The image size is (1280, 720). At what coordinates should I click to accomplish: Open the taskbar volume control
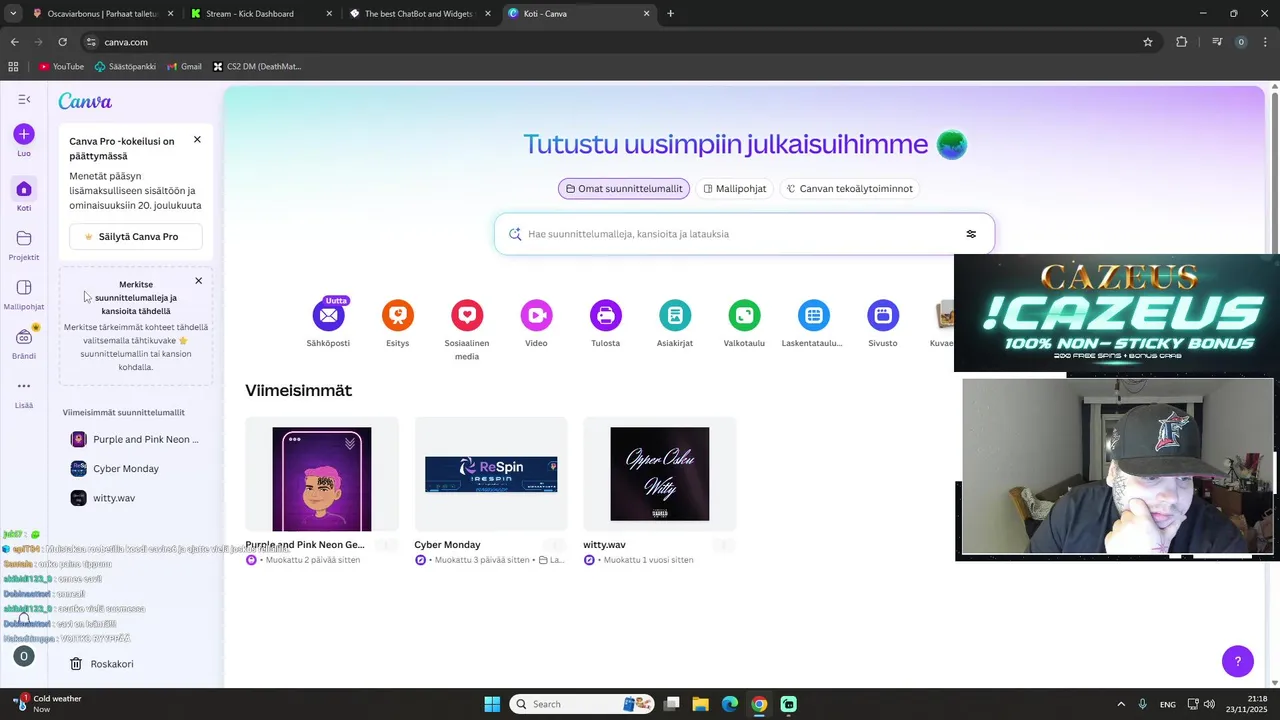1209,704
